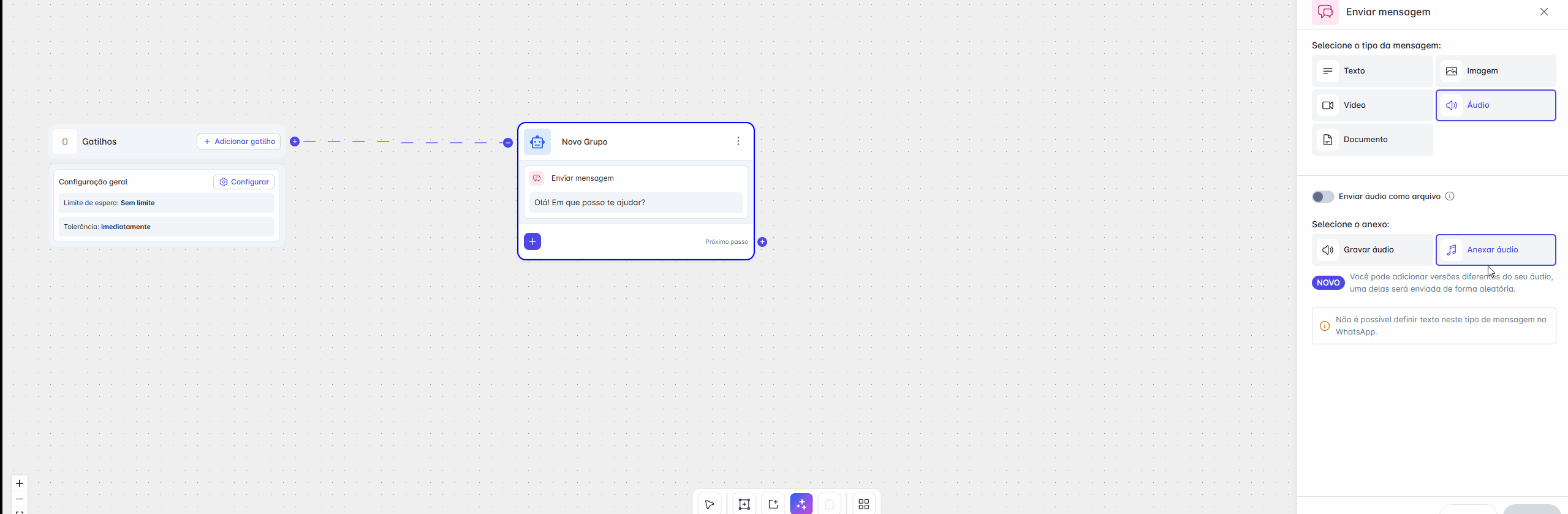Select the Texto message type

(1373, 71)
